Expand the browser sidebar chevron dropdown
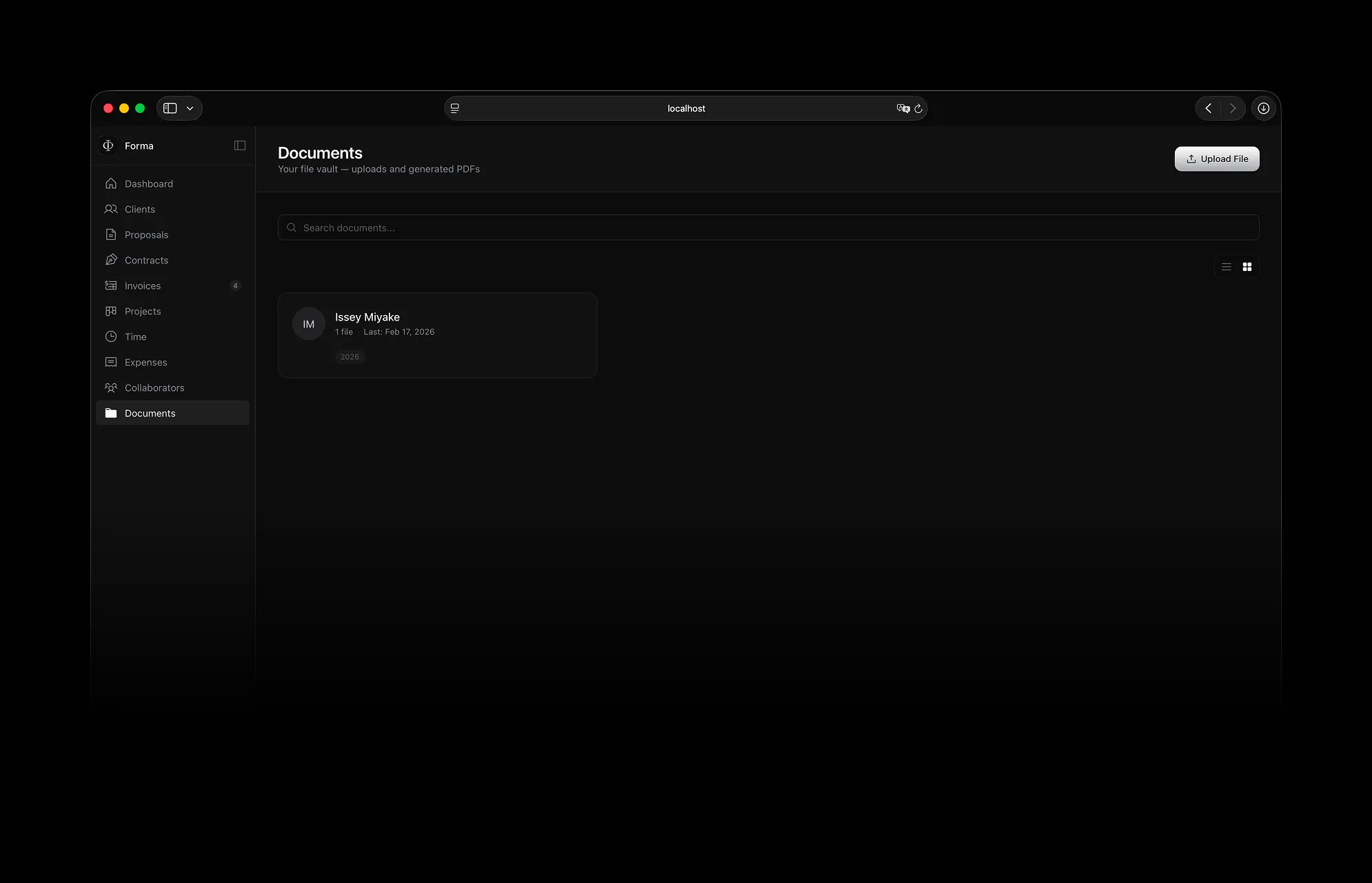 coord(190,108)
